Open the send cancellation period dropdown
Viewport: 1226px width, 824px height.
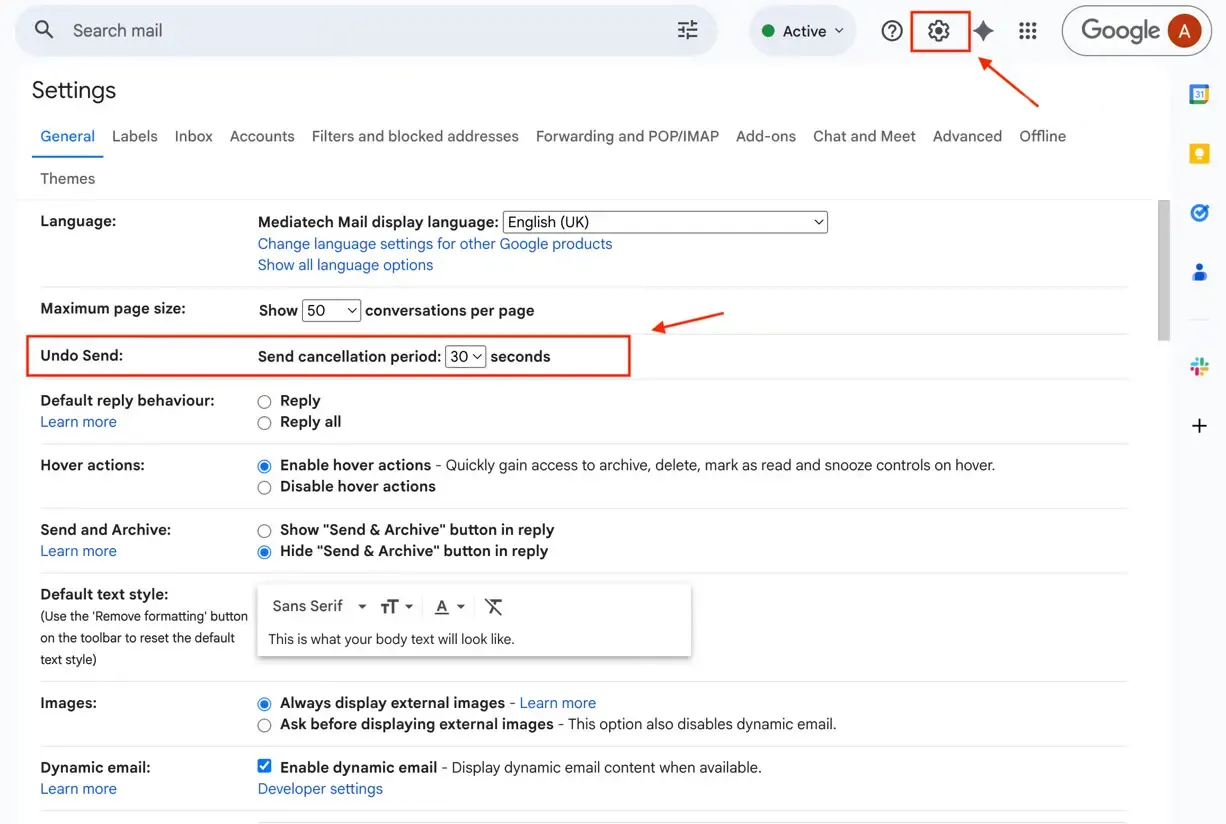[465, 357]
